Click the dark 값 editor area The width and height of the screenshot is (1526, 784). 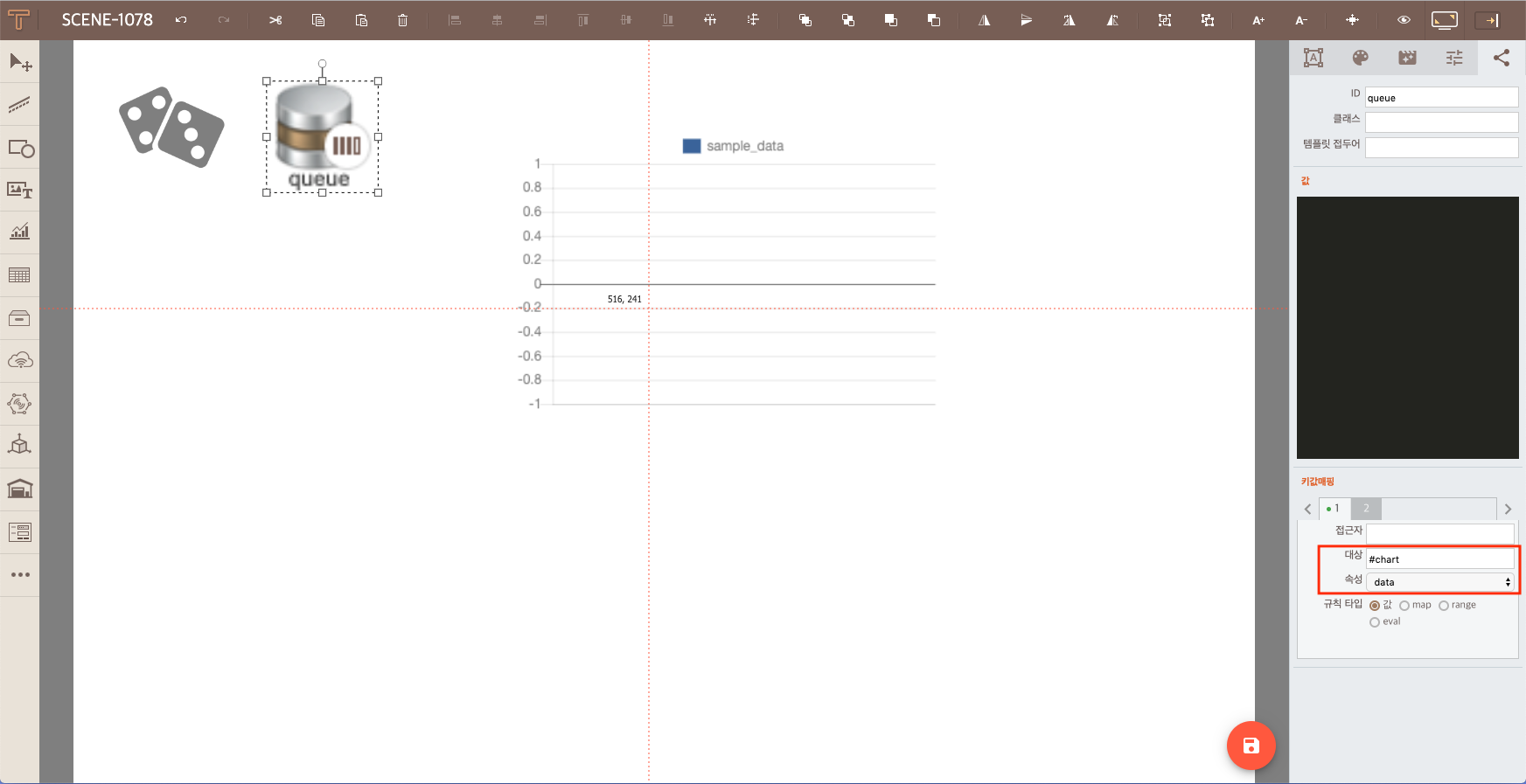click(x=1408, y=328)
